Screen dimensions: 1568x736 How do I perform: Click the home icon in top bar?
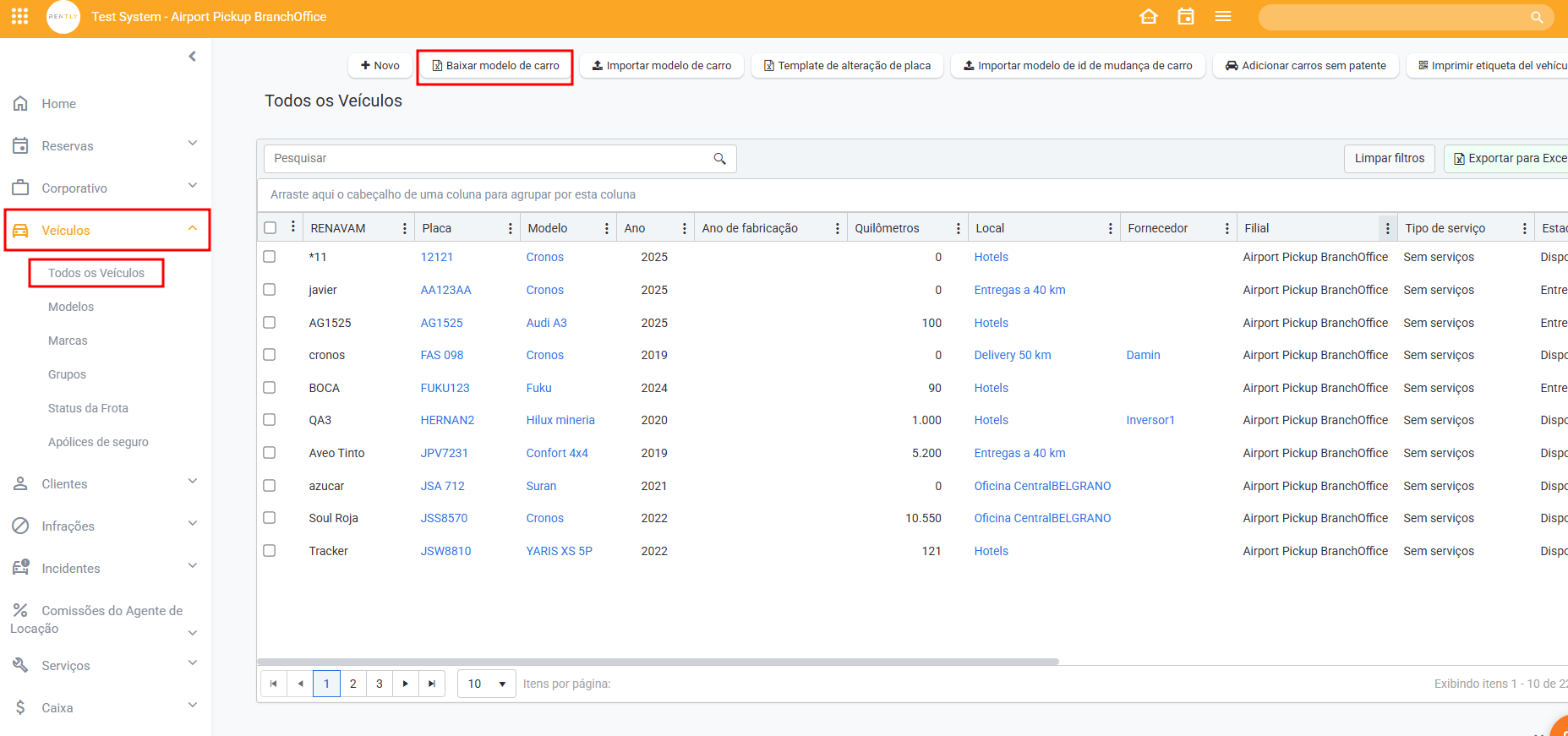pos(1148,16)
